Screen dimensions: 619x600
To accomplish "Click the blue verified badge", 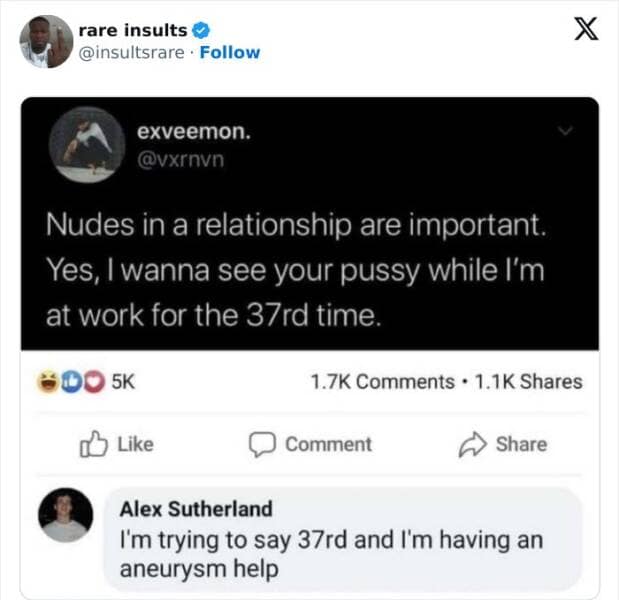I will click(x=201, y=30).
